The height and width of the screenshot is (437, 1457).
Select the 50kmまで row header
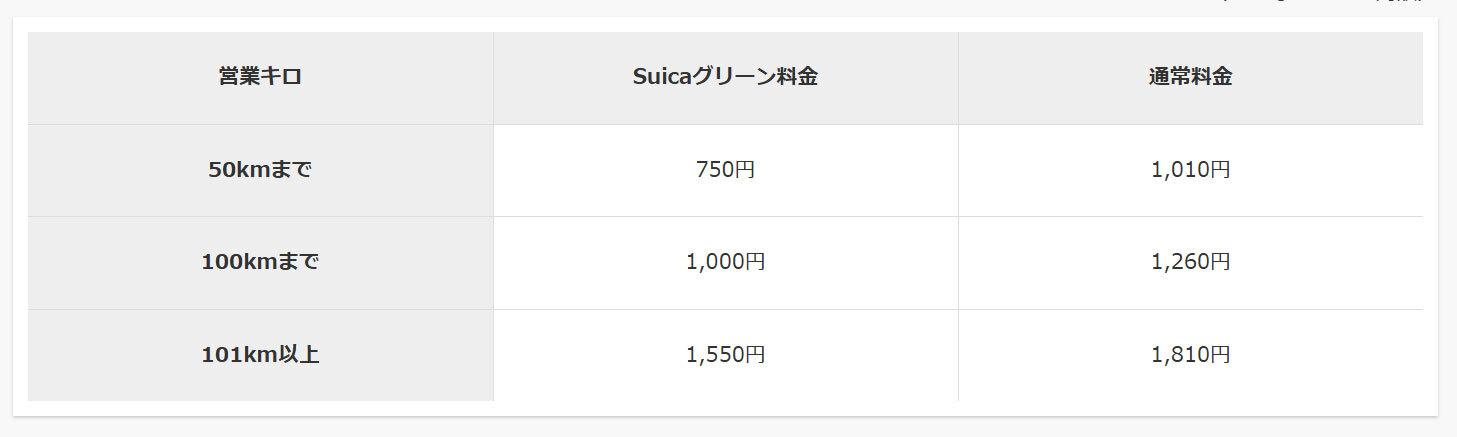[x=260, y=170]
